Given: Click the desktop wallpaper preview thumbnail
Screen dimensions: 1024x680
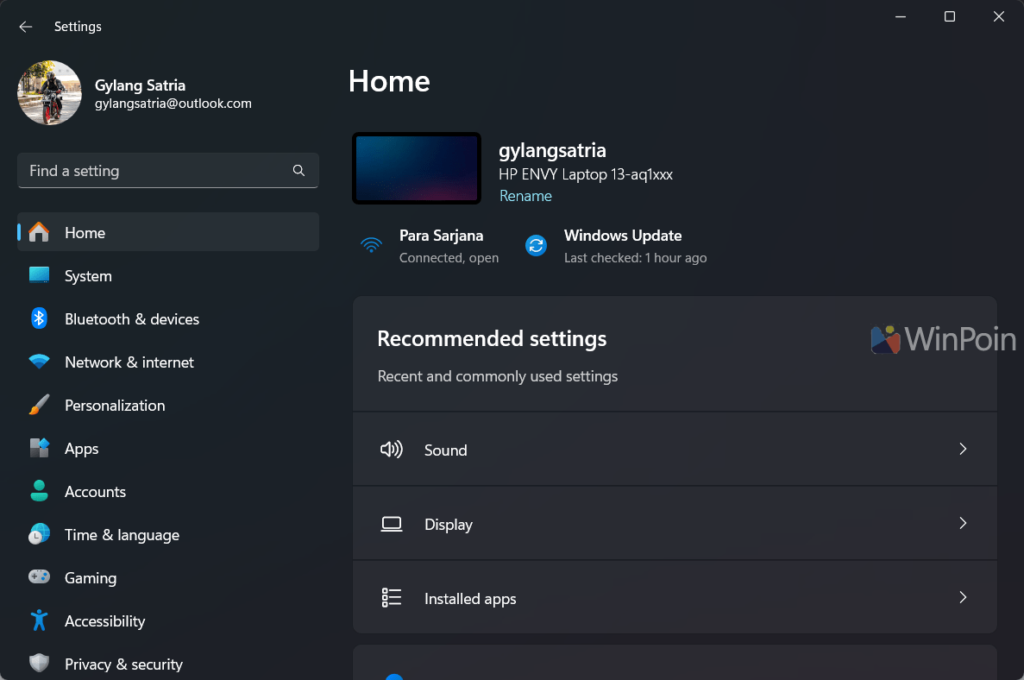Looking at the screenshot, I should click(x=417, y=169).
